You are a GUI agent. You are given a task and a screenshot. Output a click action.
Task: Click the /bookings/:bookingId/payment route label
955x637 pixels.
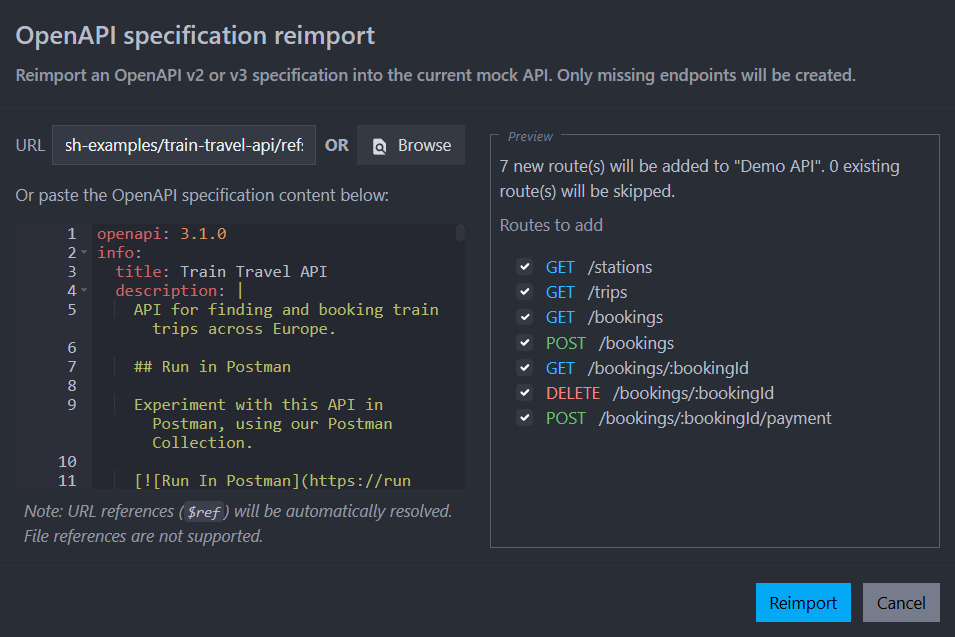pyautogui.click(x=714, y=418)
